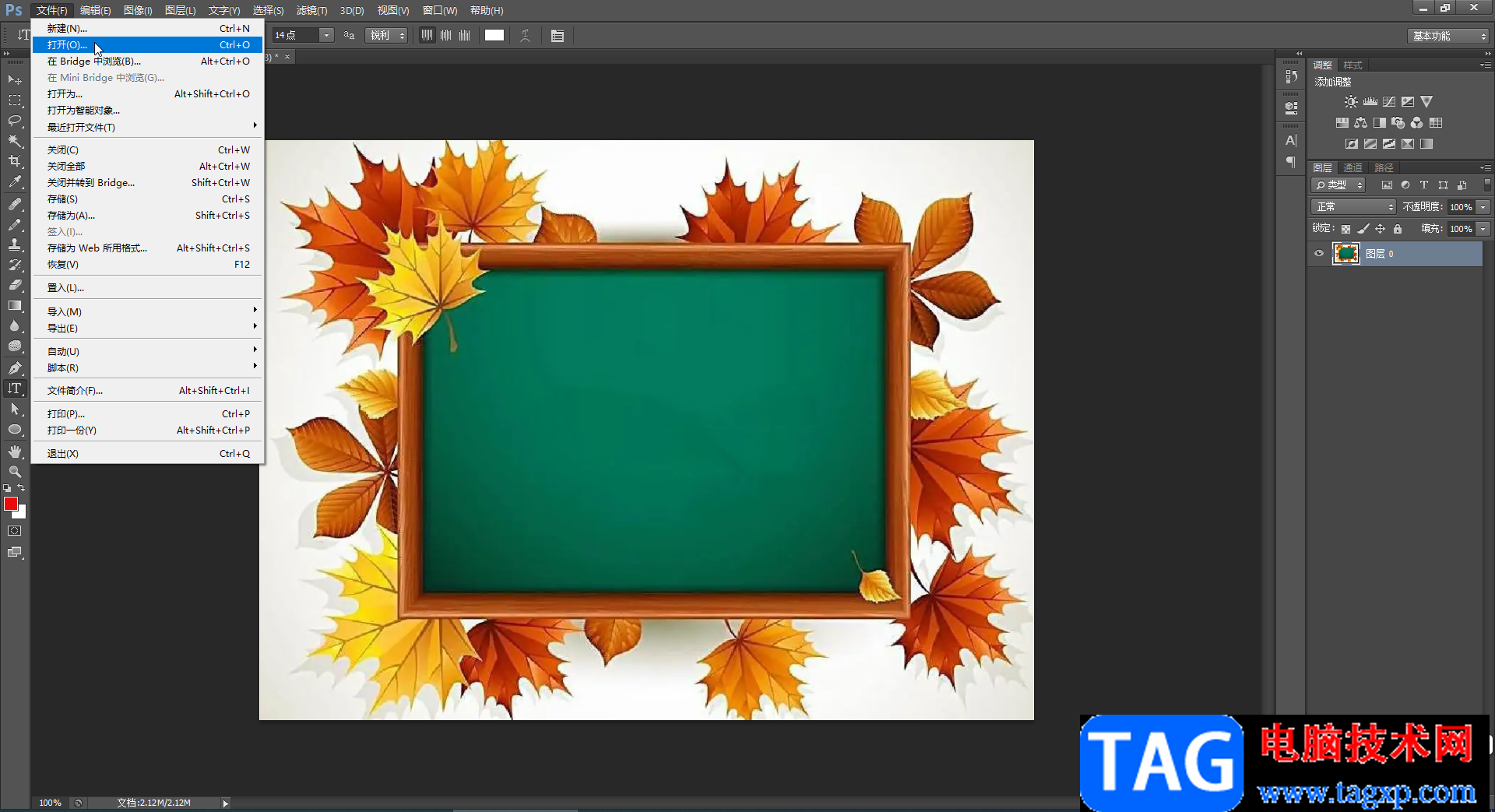1495x812 pixels.
Task: Open the 基本功能 workspace dropdown
Action: point(1448,37)
